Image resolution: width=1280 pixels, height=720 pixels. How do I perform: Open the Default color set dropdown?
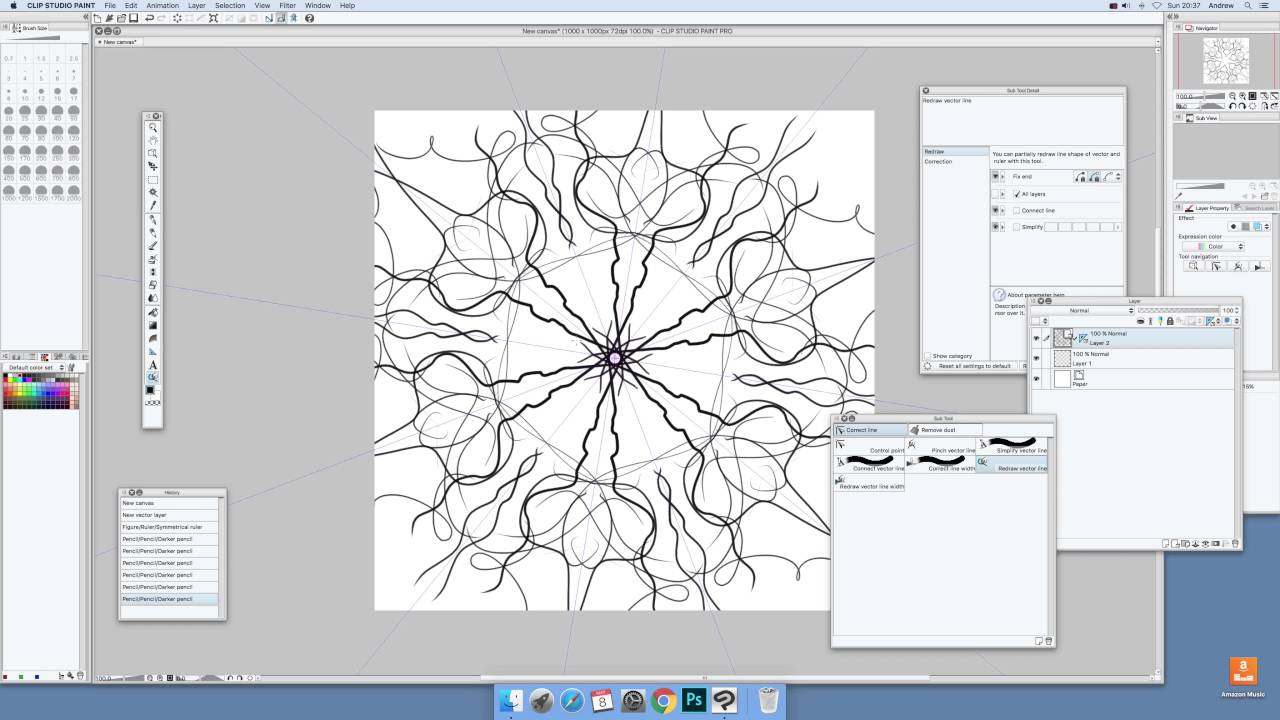35,367
